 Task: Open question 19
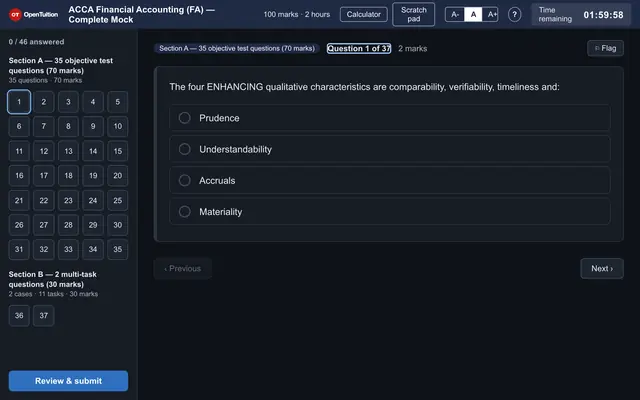coord(93,176)
